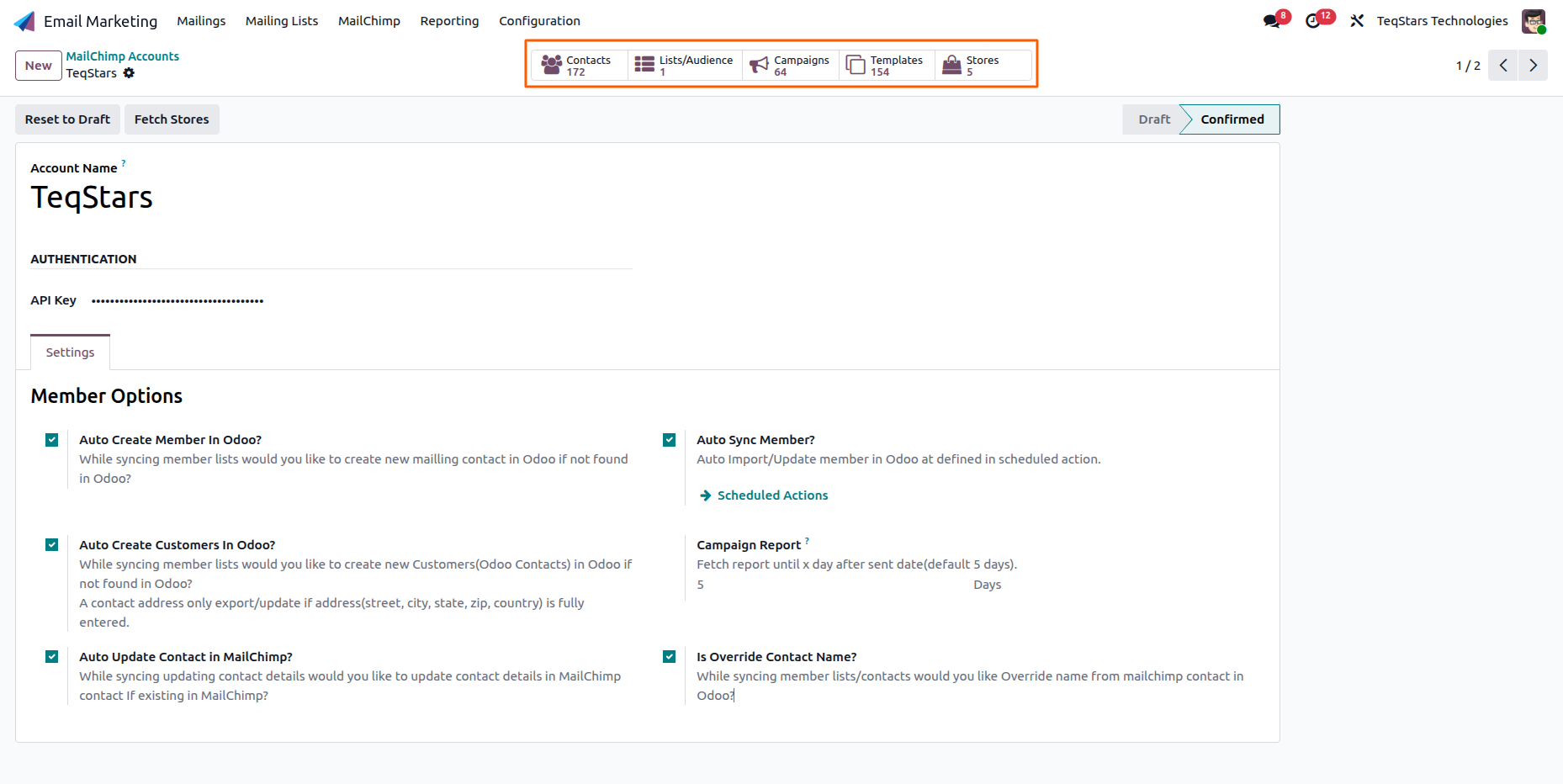Toggle Auto Sync Member checkbox
Viewport: 1563px width, 784px height.
[x=670, y=440]
